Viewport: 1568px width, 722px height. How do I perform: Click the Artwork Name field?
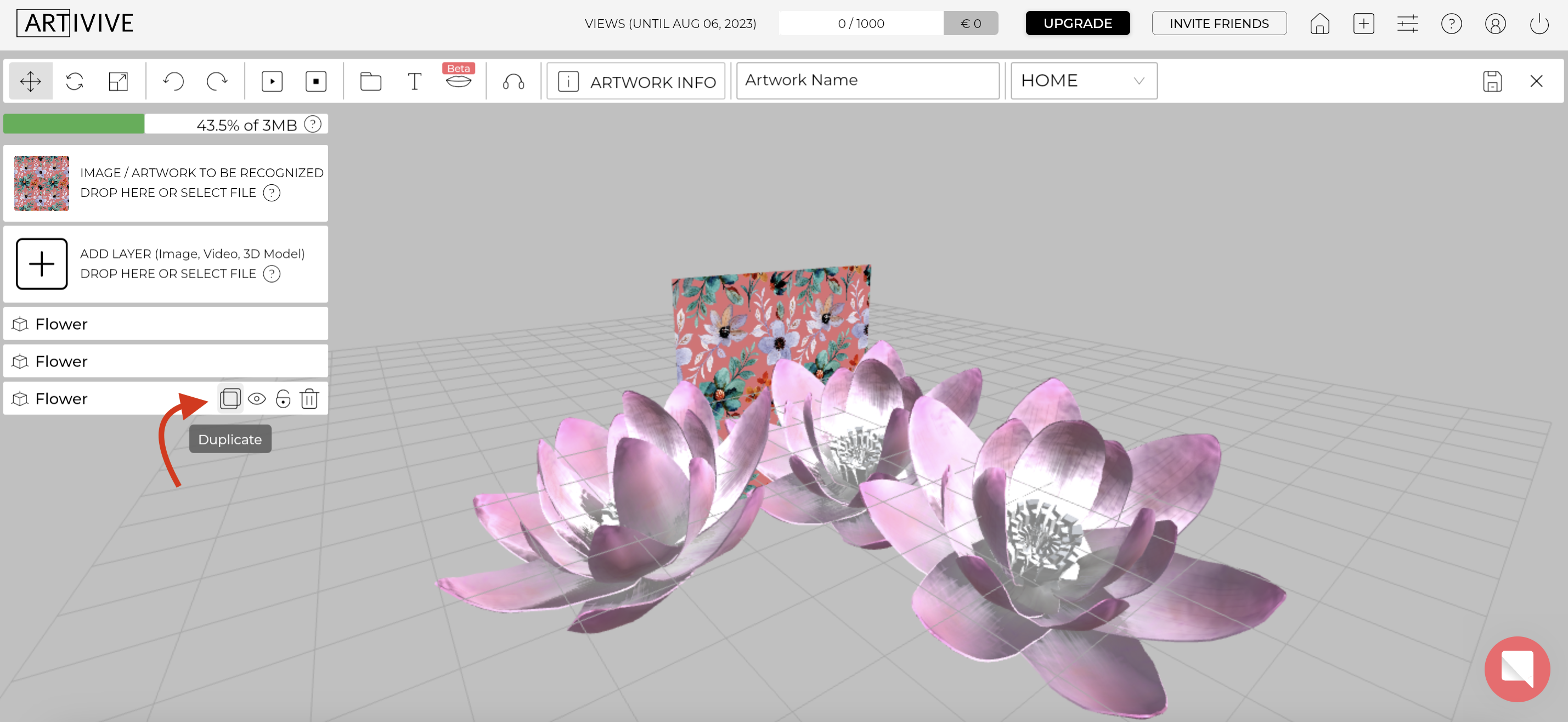coord(867,80)
